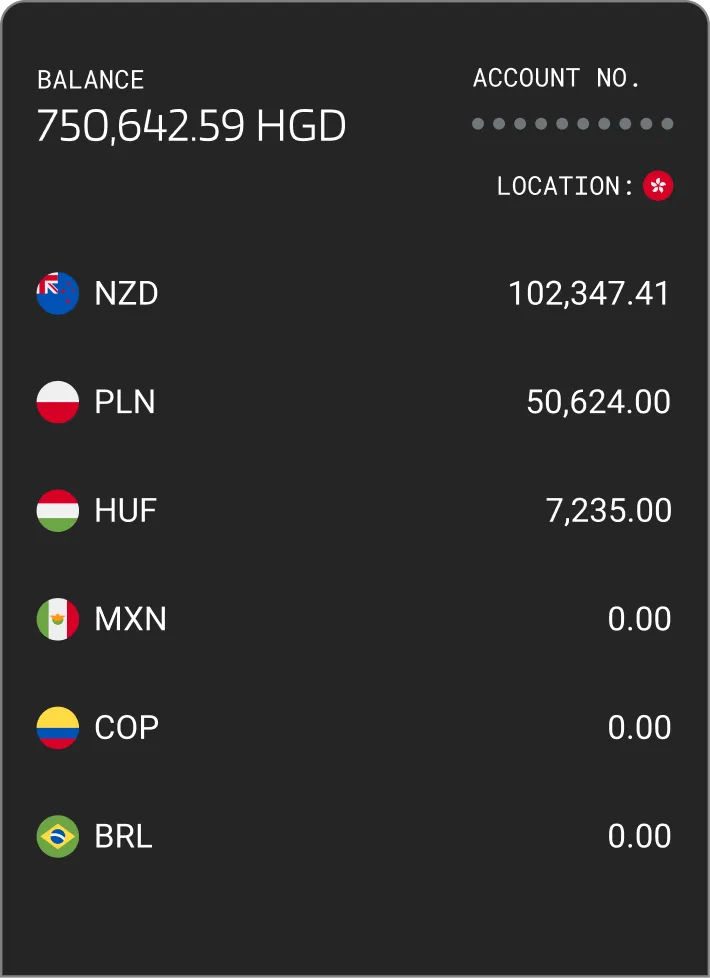Click the ACCOUNT NO. heading
Image resolution: width=710 pixels, height=978 pixels.
[557, 78]
